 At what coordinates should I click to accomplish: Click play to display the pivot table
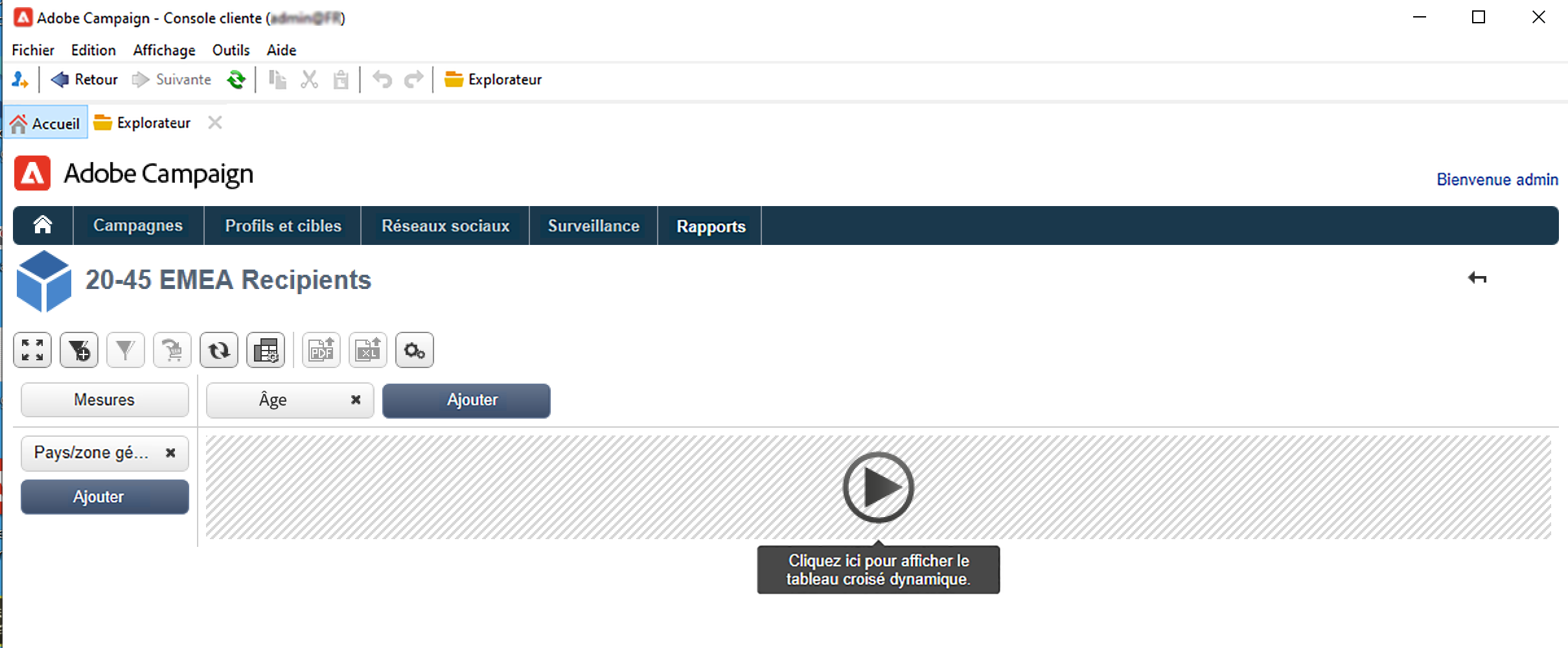pyautogui.click(x=879, y=487)
